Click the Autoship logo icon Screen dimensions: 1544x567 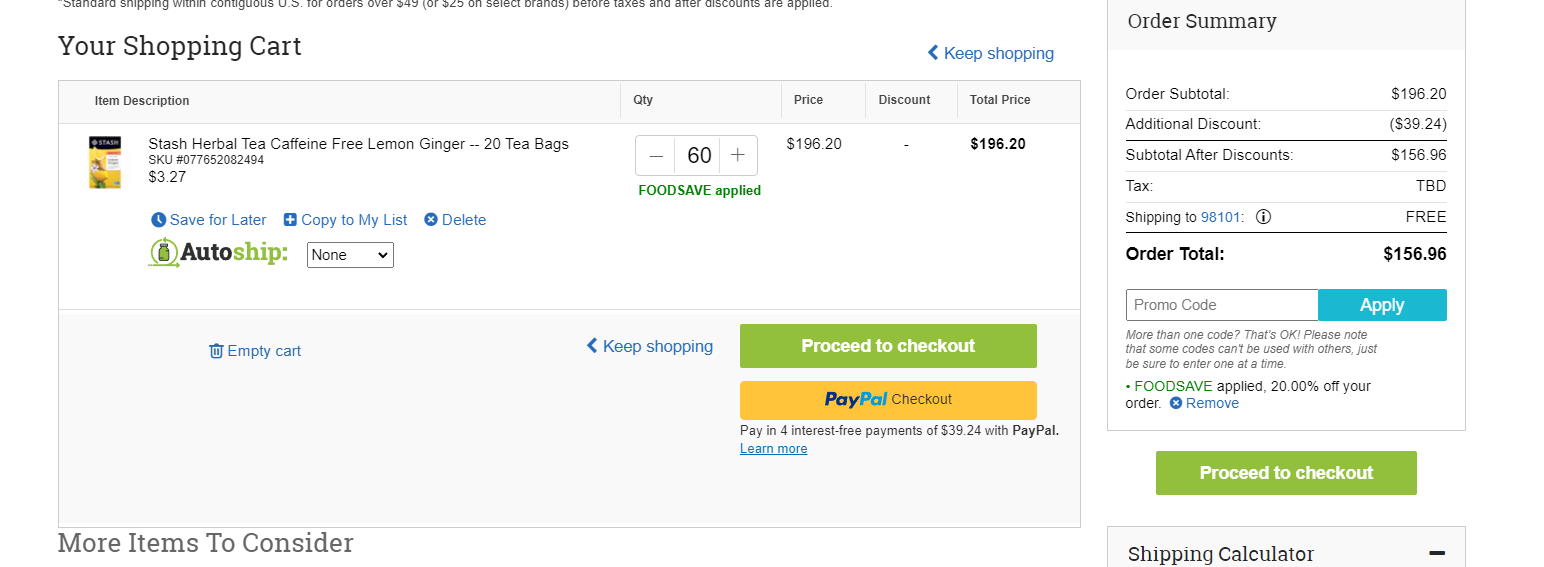pyautogui.click(x=164, y=253)
